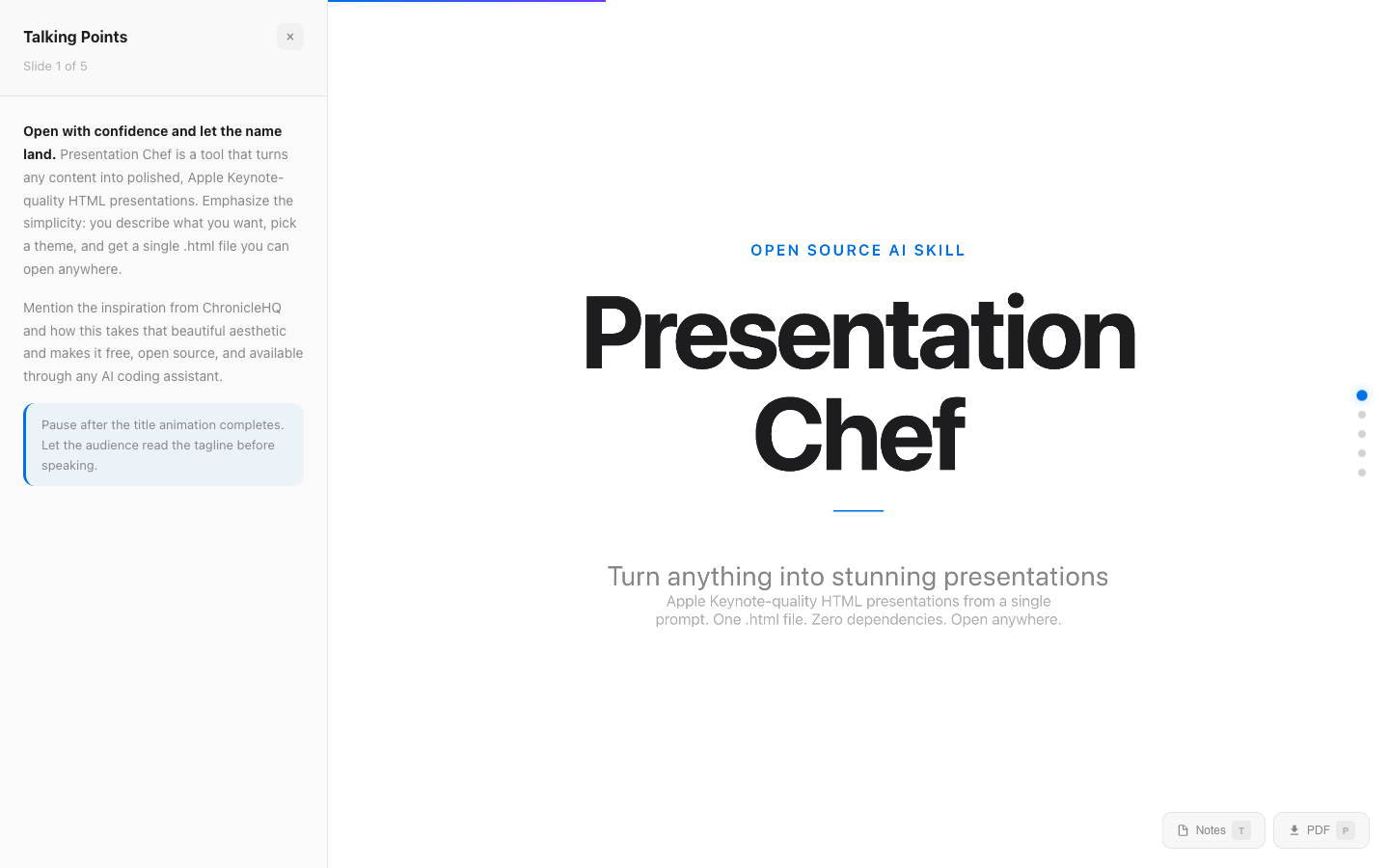Click the 'Presentation Chef' slide title

tap(858, 383)
